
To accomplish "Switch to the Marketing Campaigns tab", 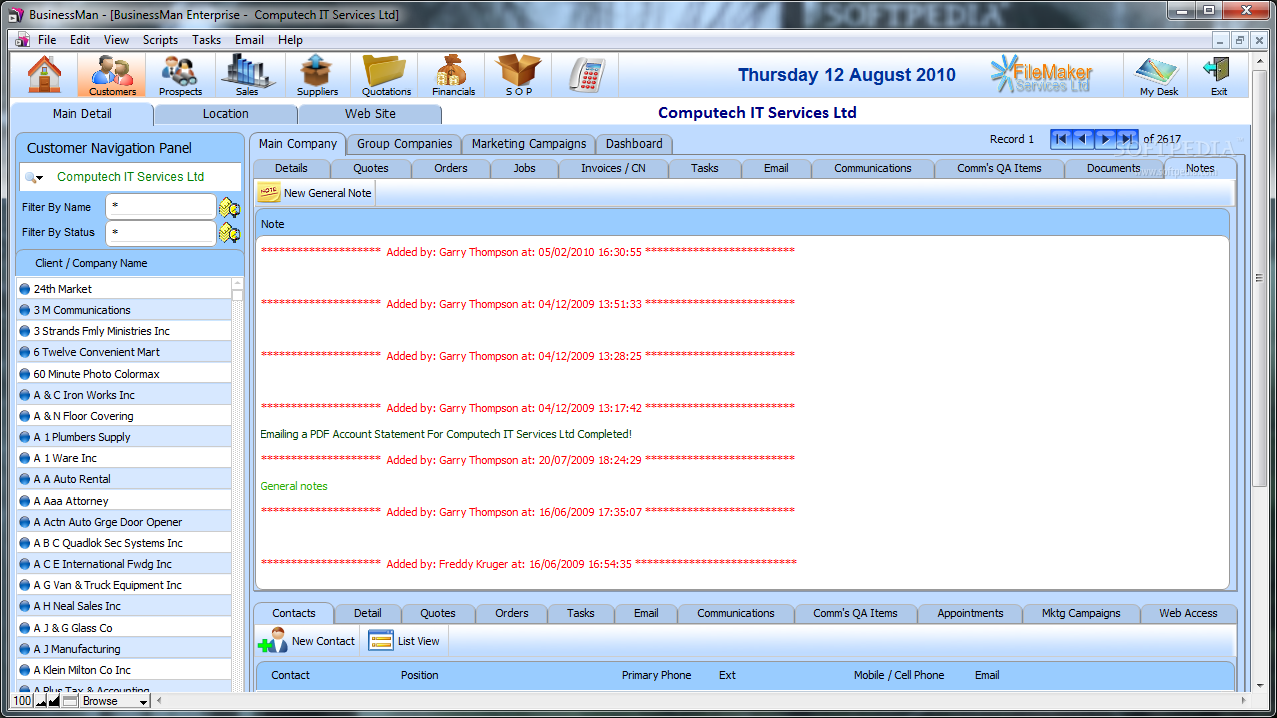I will [x=529, y=144].
